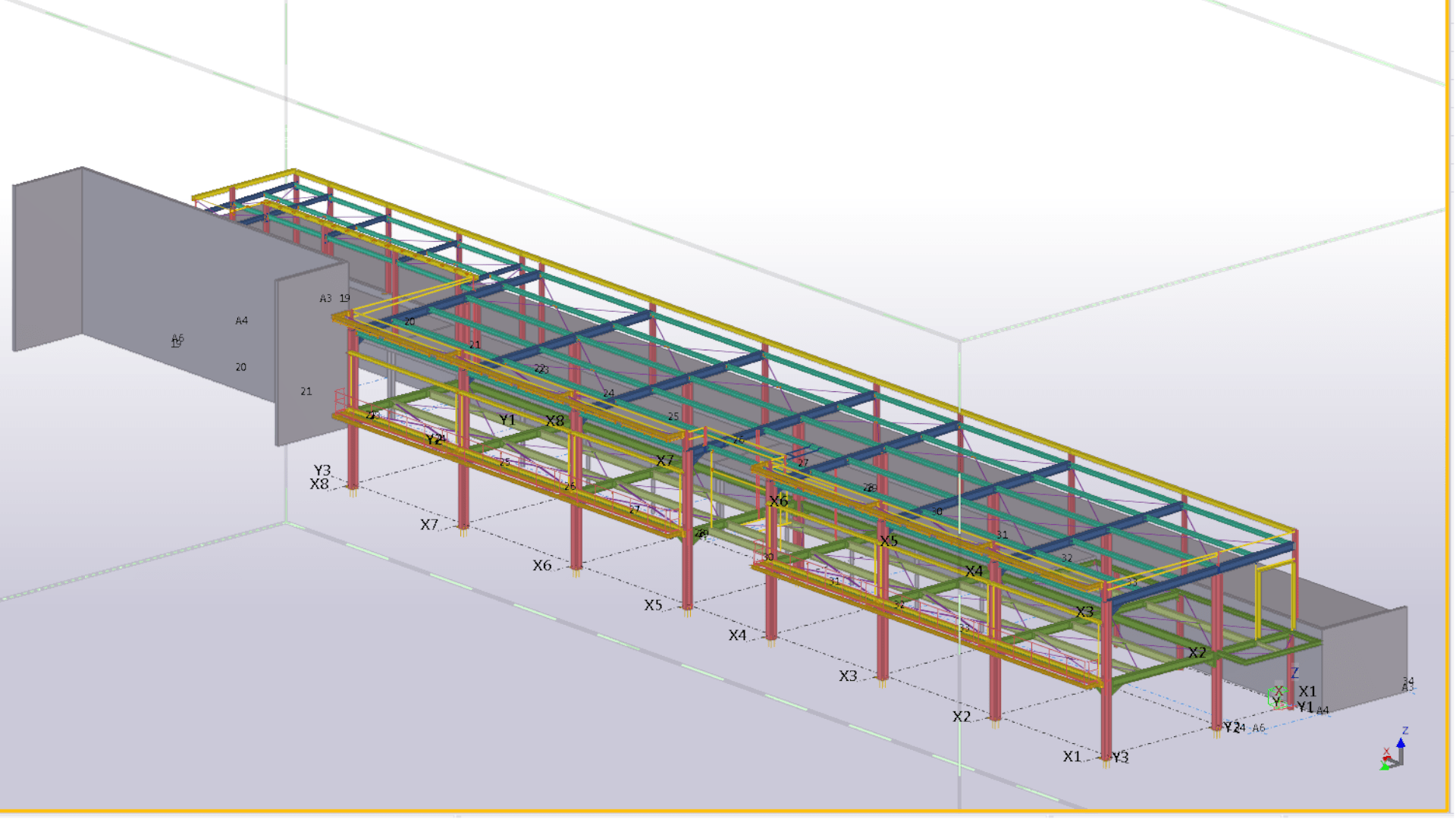Viewport: 1456px width, 819px height.
Task: Select ground-level grid label X2
Action: [962, 717]
